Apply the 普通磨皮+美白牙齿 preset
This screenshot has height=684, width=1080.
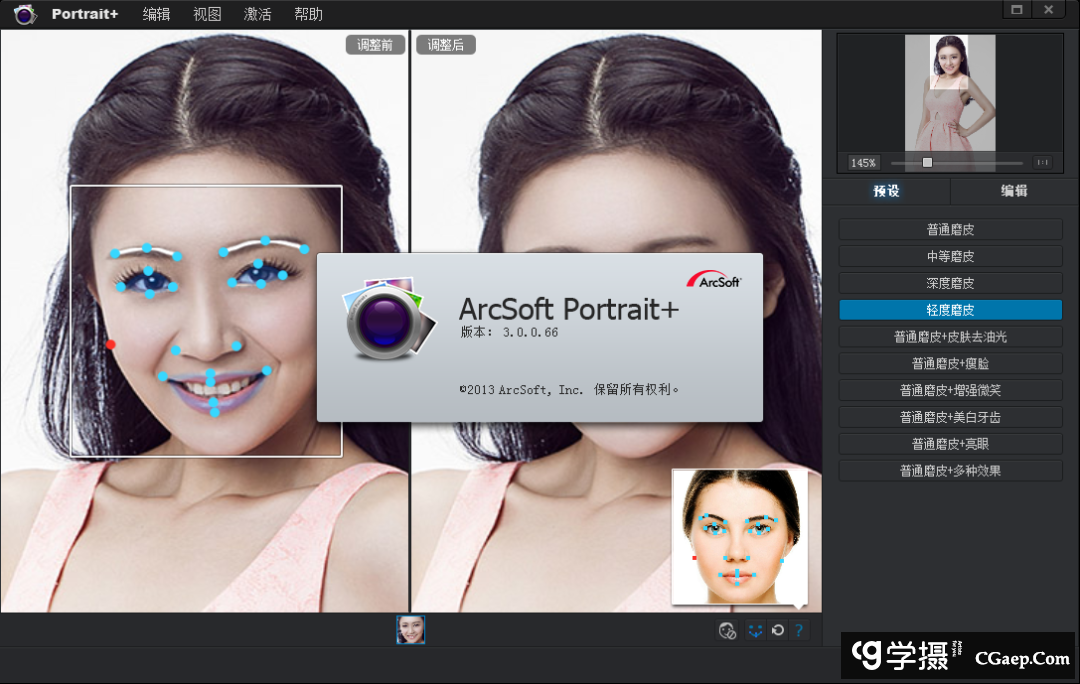click(949, 416)
